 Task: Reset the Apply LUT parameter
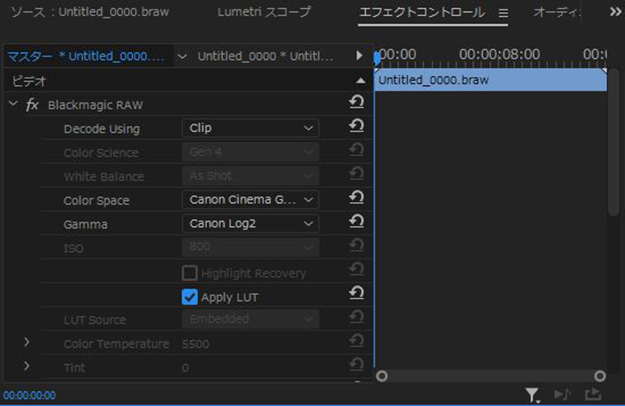(x=356, y=296)
